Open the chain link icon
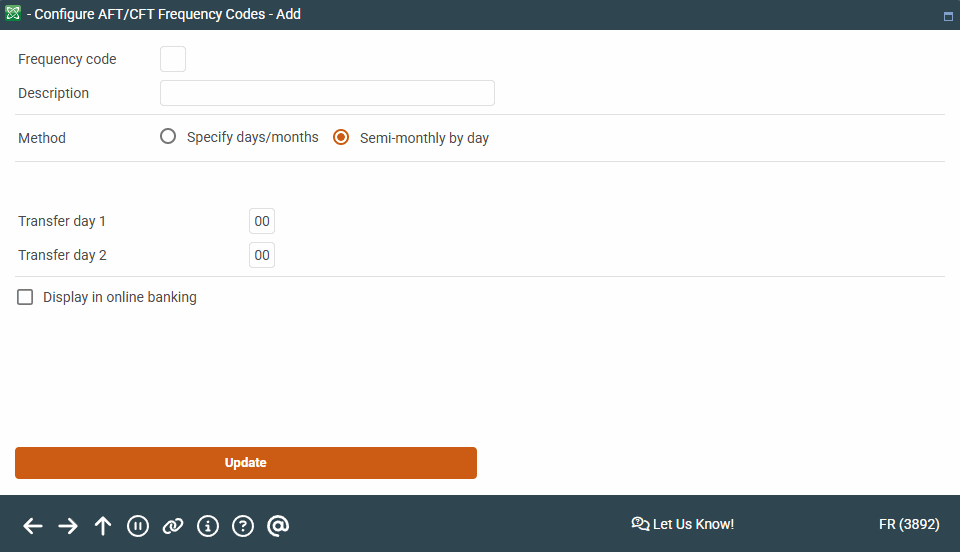 [173, 526]
